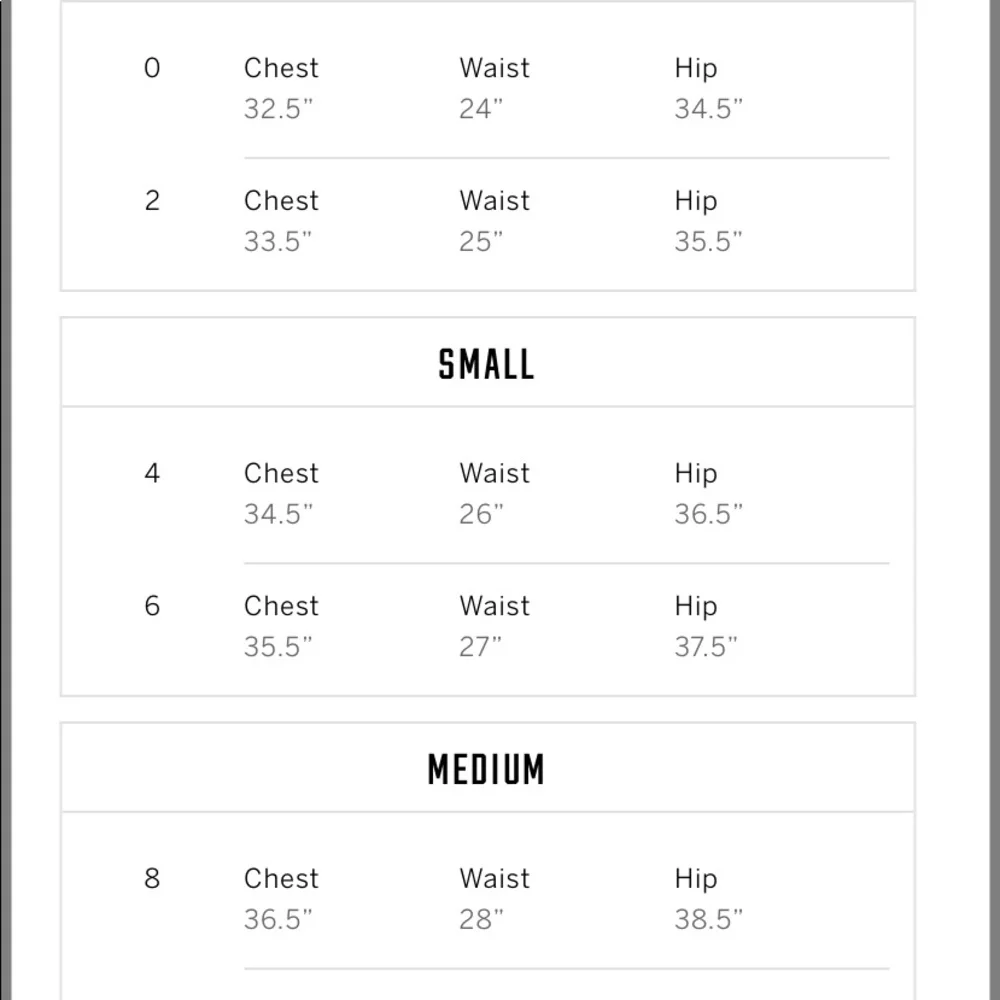The width and height of the screenshot is (1000, 1000).
Task: Select the 25" waist value
Action: pos(480,241)
